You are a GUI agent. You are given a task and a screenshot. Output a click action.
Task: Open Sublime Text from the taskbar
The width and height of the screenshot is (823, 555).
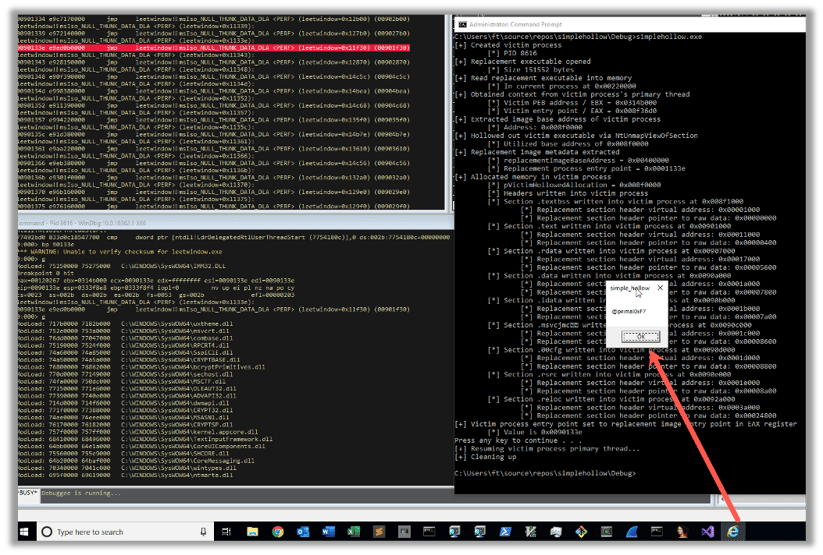pyautogui.click(x=378, y=532)
